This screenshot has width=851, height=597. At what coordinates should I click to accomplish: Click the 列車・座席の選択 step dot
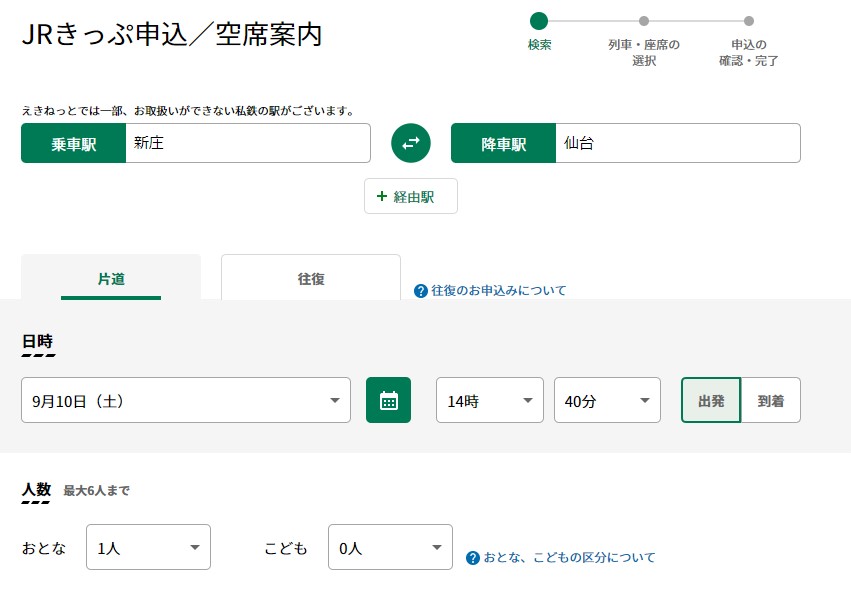644,21
